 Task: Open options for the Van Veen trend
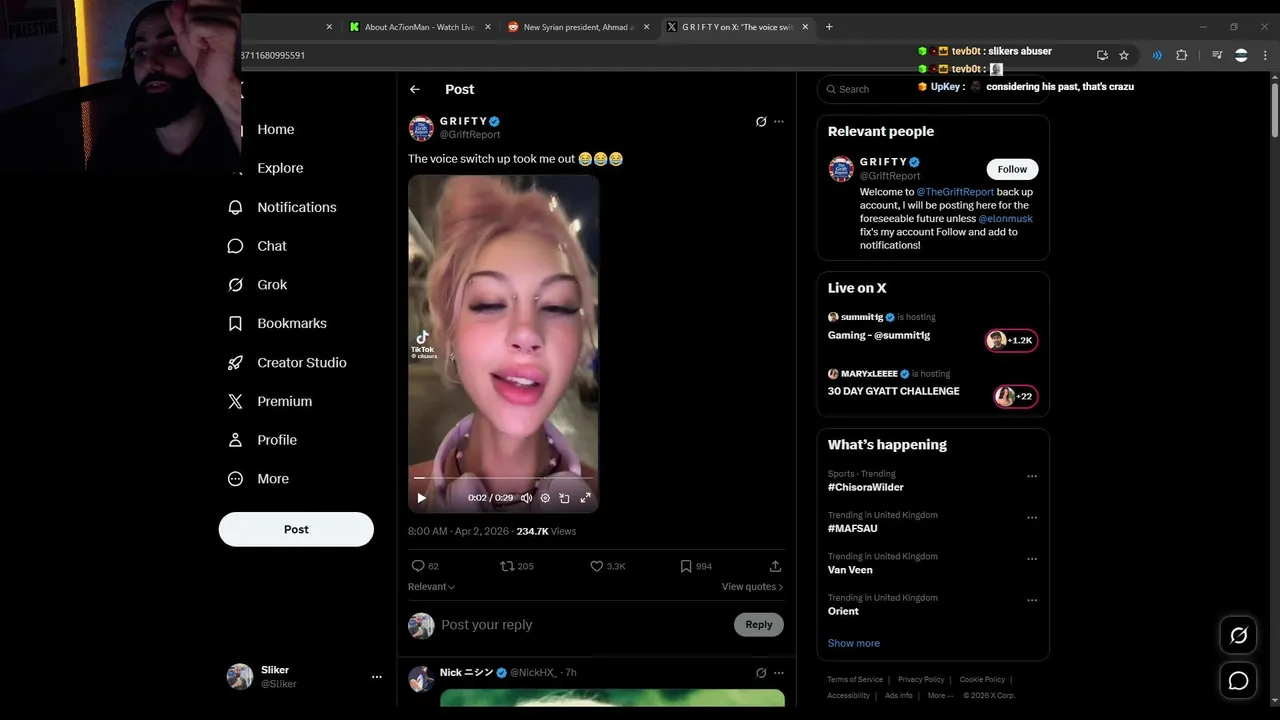click(1032, 559)
